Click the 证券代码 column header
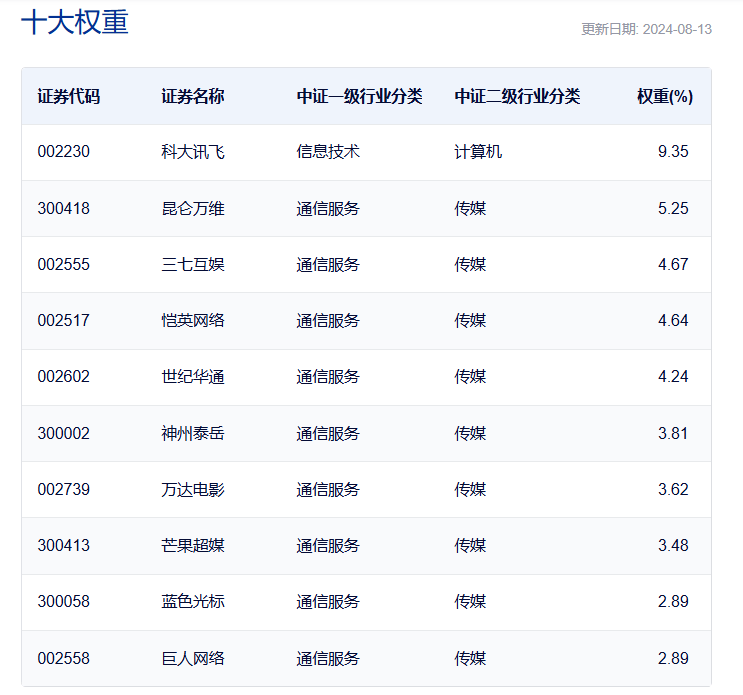The width and height of the screenshot is (743, 695). [69, 96]
